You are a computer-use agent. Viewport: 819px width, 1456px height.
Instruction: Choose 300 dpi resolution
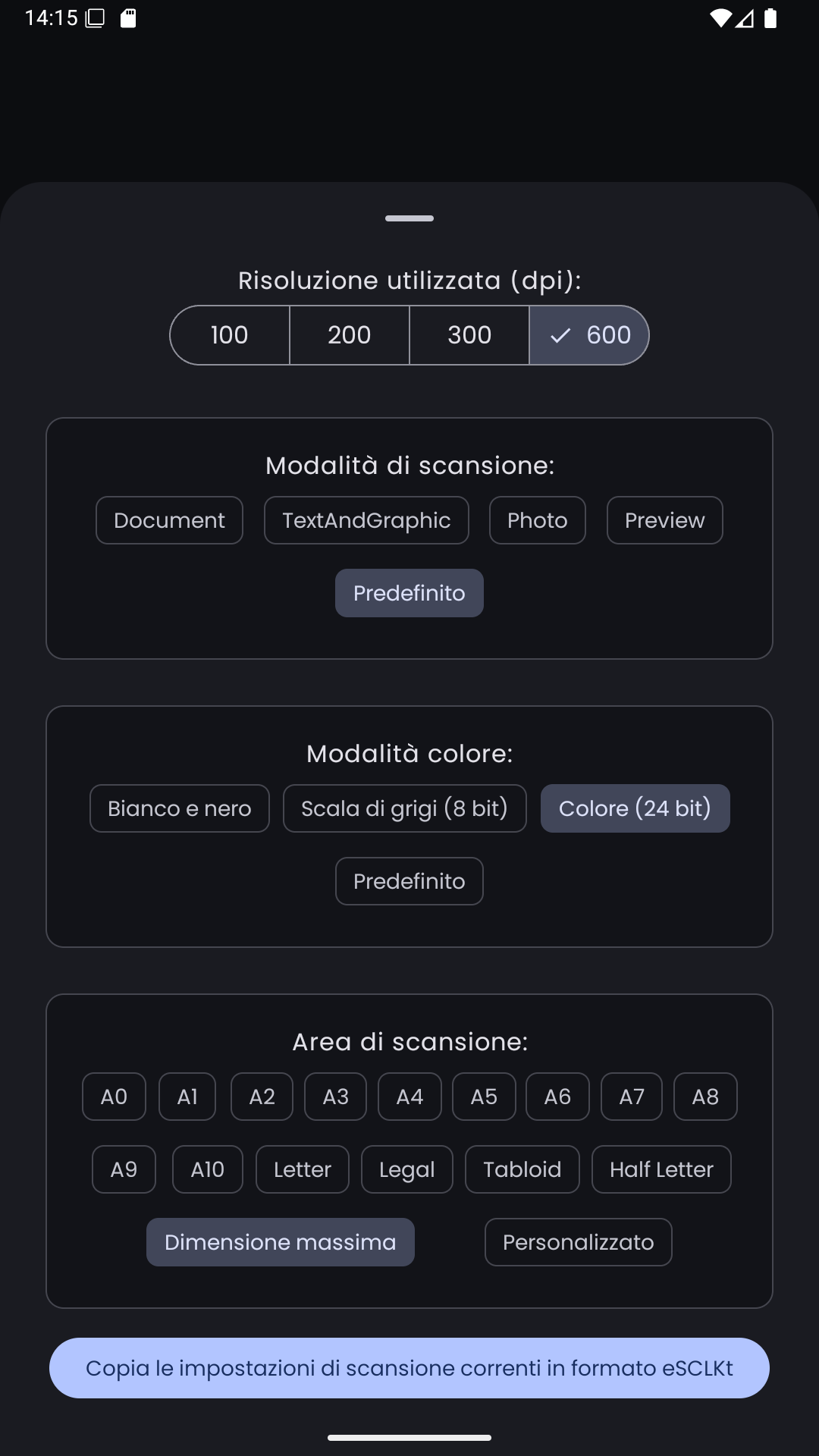pyautogui.click(x=469, y=335)
